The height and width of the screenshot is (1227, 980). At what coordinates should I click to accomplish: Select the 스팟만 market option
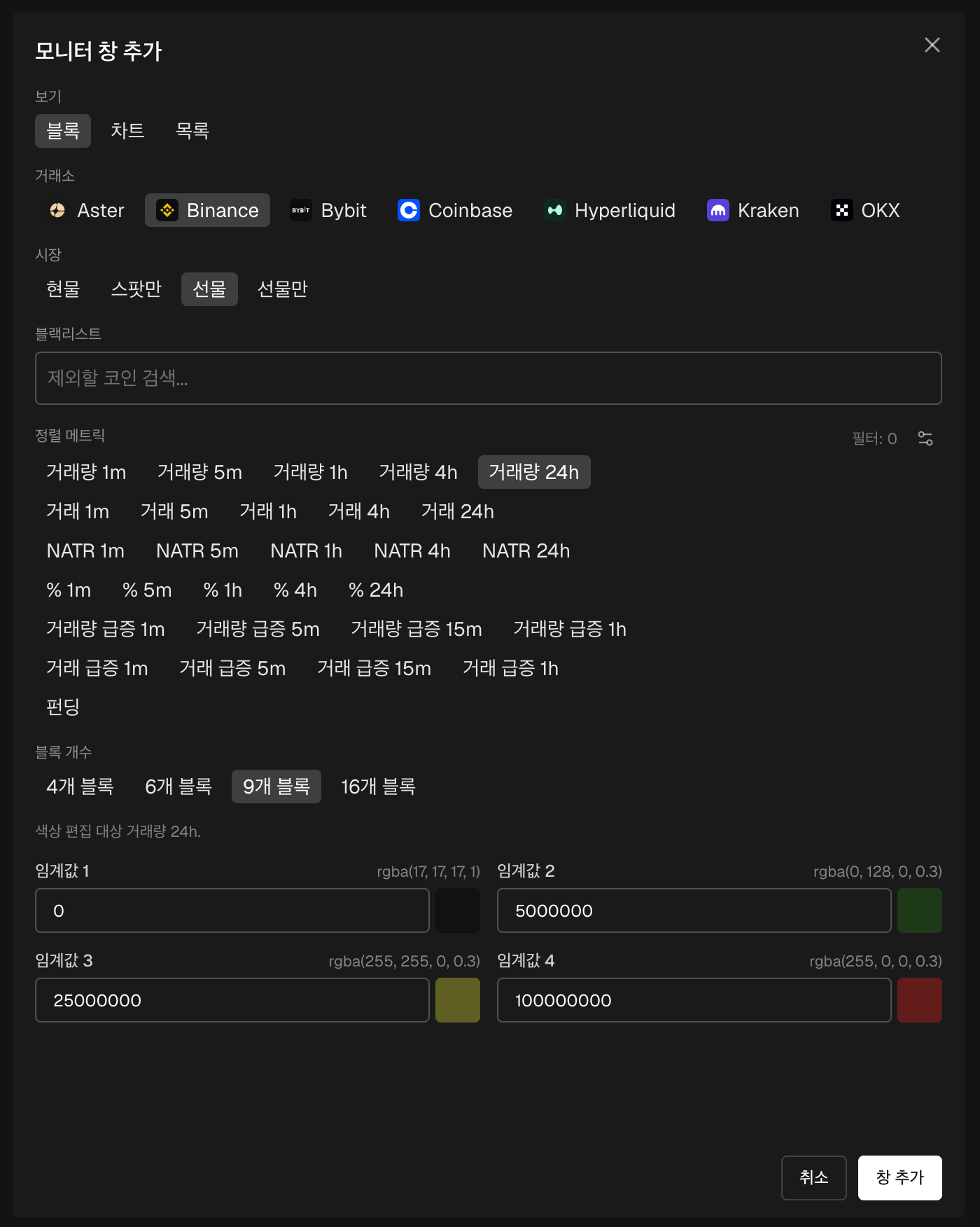point(136,289)
